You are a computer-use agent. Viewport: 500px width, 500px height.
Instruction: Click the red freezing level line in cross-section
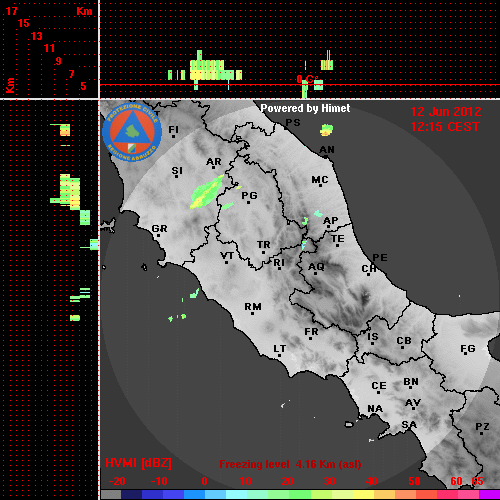[300, 85]
